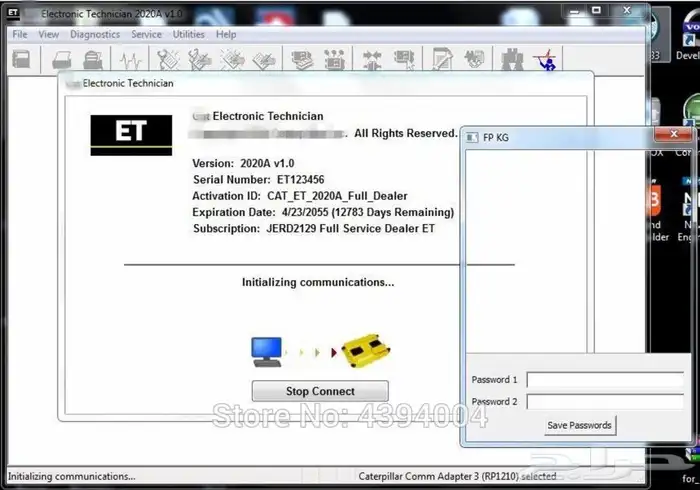
Task: Open the Utilities menu
Action: [189, 34]
